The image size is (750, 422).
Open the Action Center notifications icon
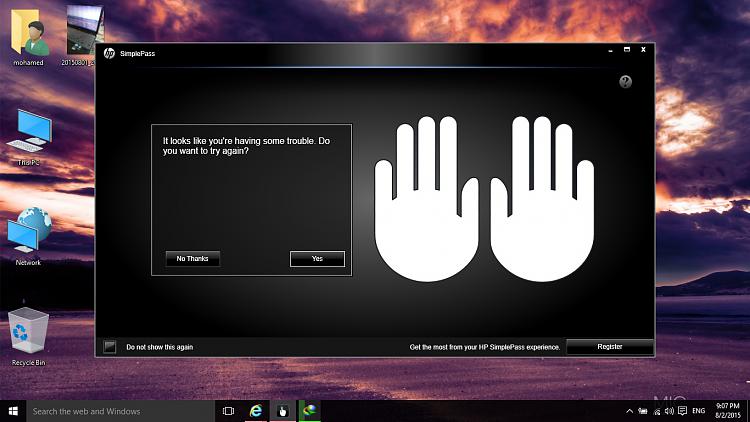(683, 411)
